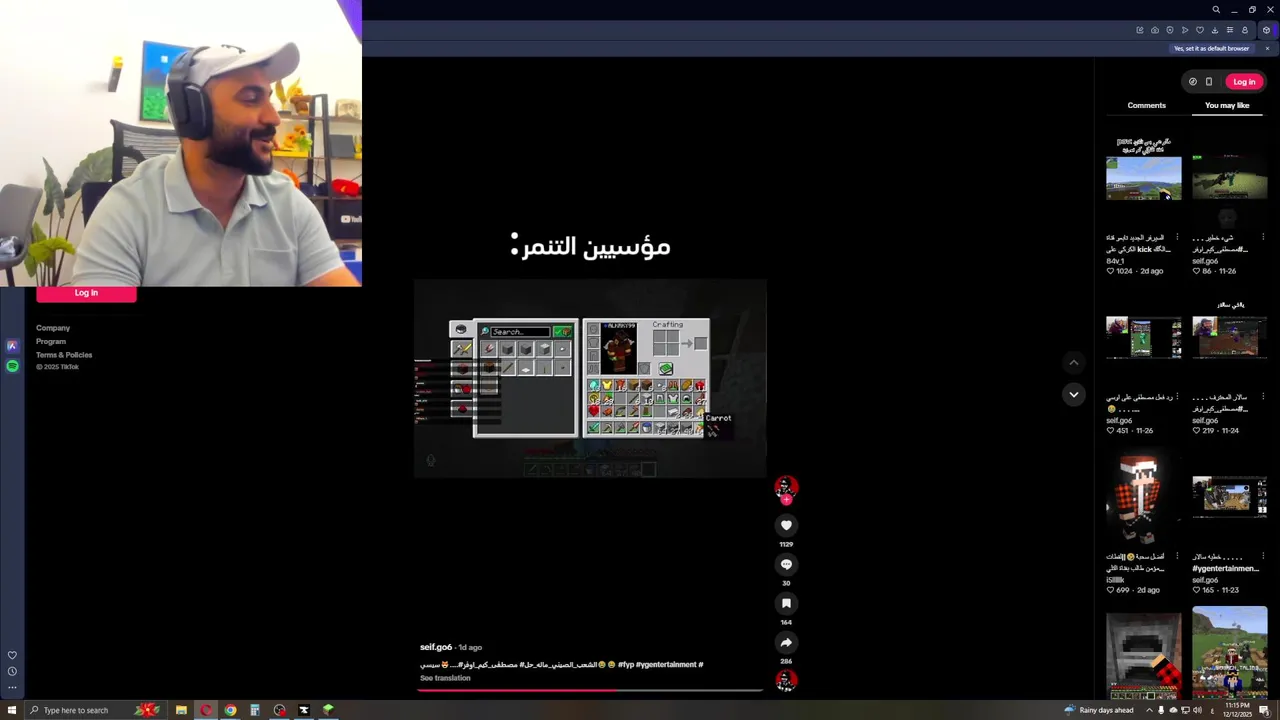
Task: Open File Explorer from the taskbar
Action: [x=181, y=710]
